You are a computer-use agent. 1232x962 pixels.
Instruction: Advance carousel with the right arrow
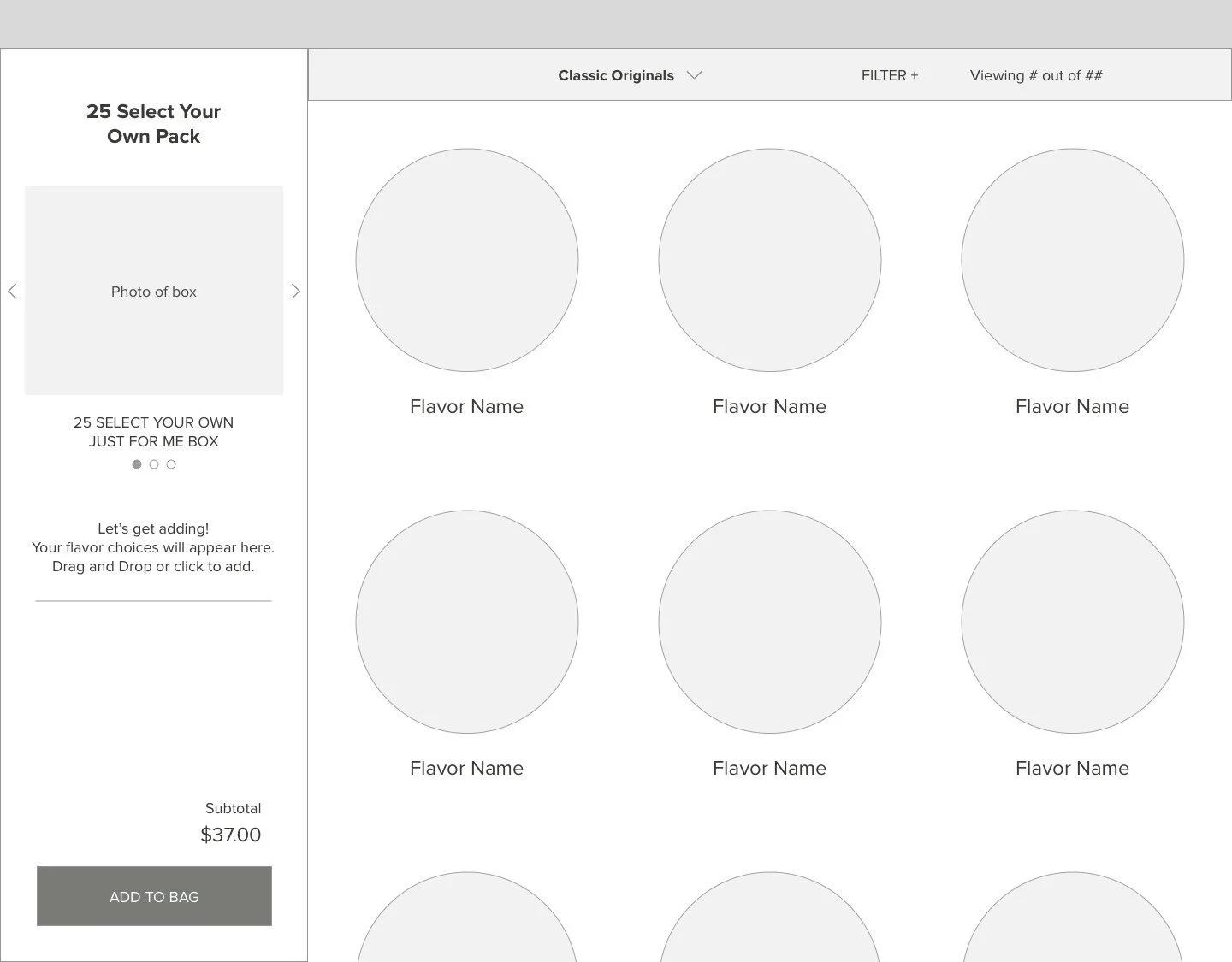pos(296,291)
